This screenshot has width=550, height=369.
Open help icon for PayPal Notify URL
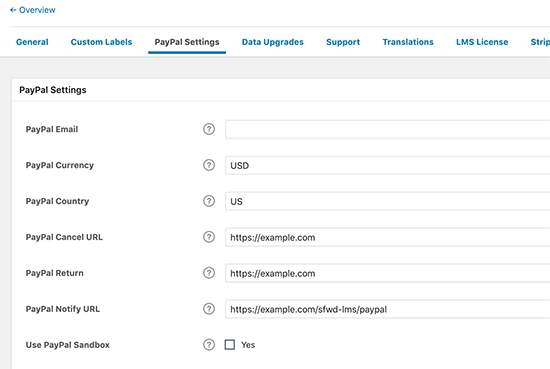pyautogui.click(x=209, y=309)
